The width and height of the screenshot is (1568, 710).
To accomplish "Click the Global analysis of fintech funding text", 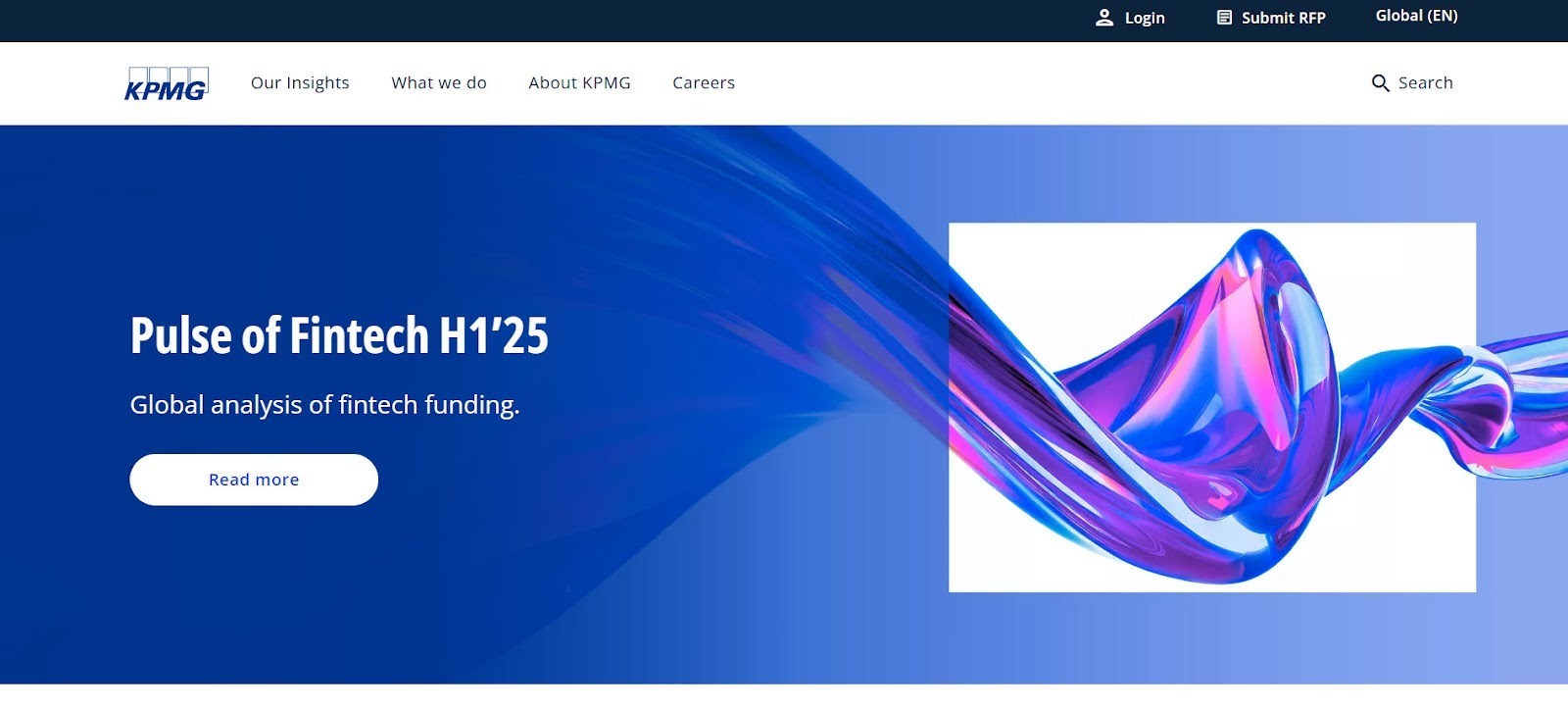I will tap(324, 405).
